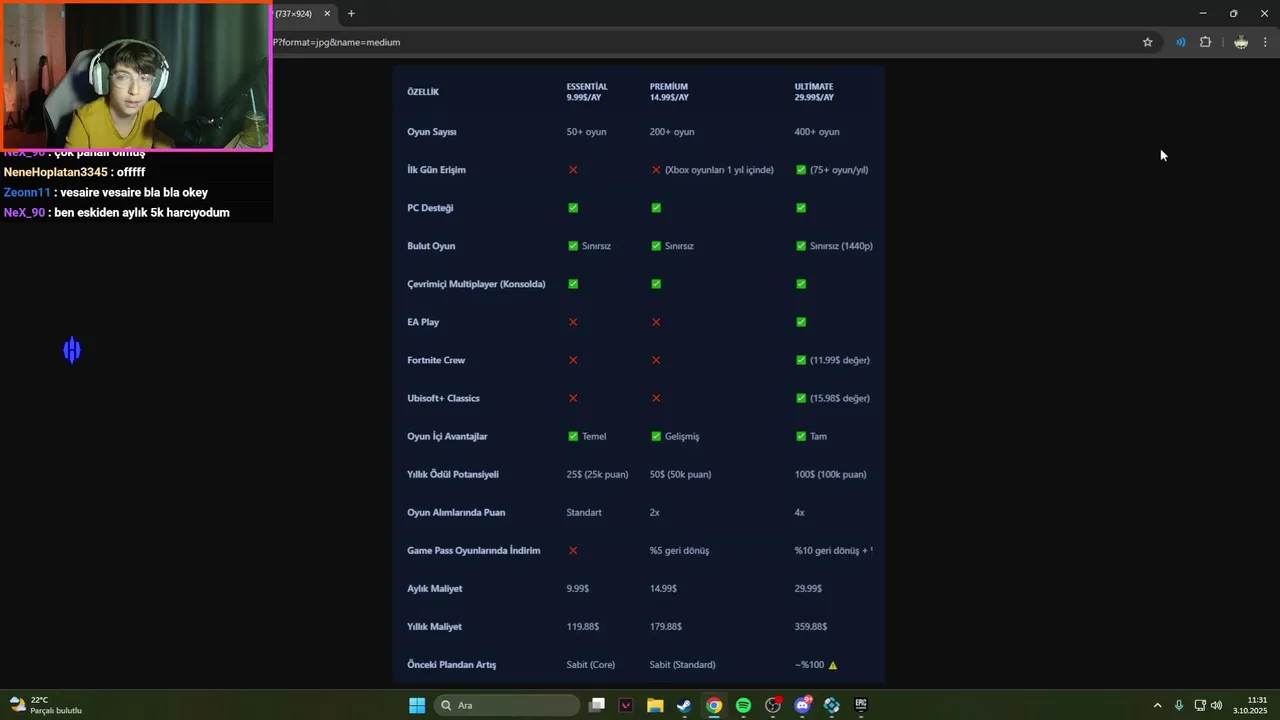This screenshot has height=720, width=1280.
Task: Click the microphone tray icon
Action: (1179, 705)
